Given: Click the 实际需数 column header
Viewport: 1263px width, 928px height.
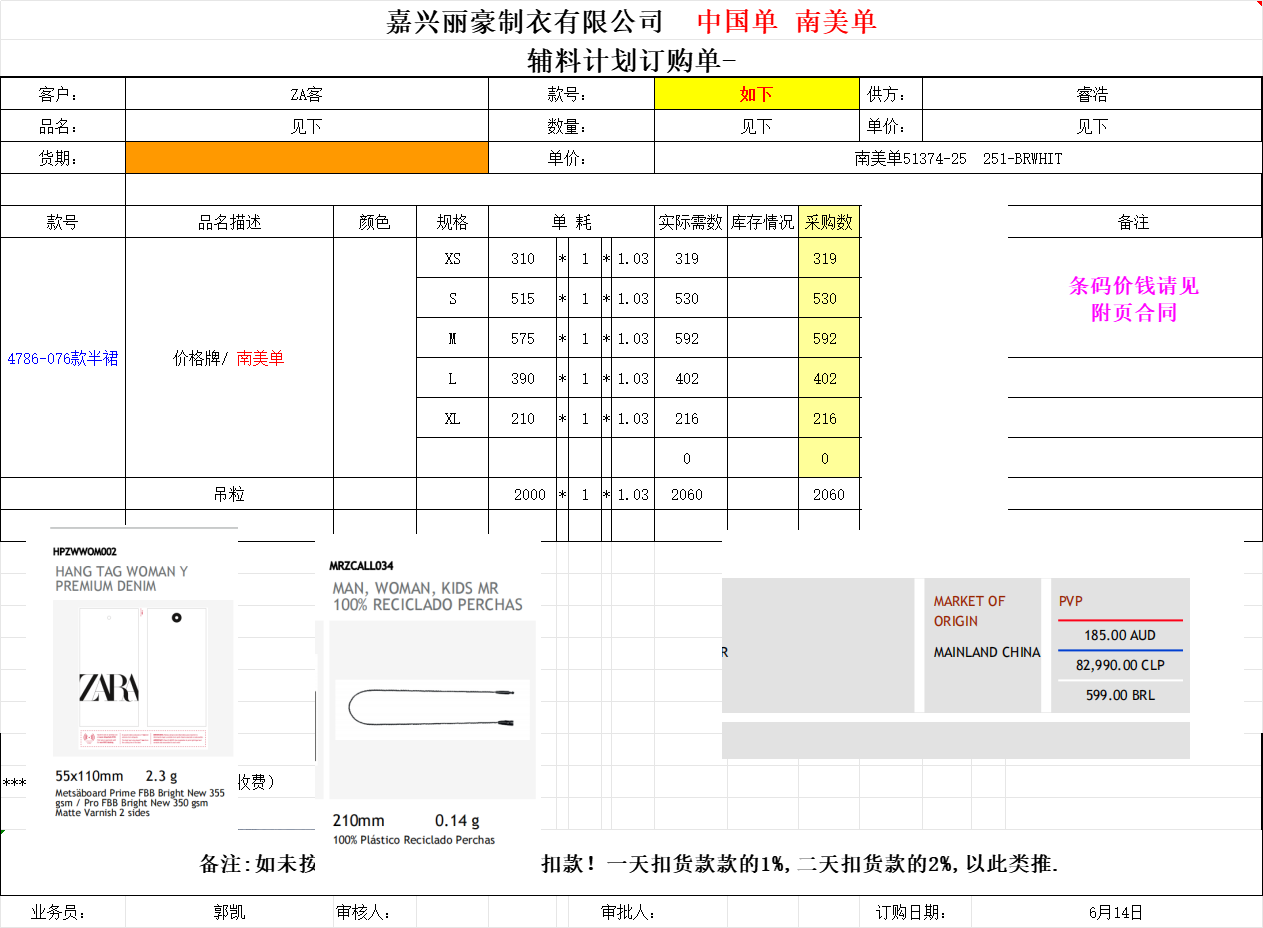Looking at the screenshot, I should pos(690,222).
